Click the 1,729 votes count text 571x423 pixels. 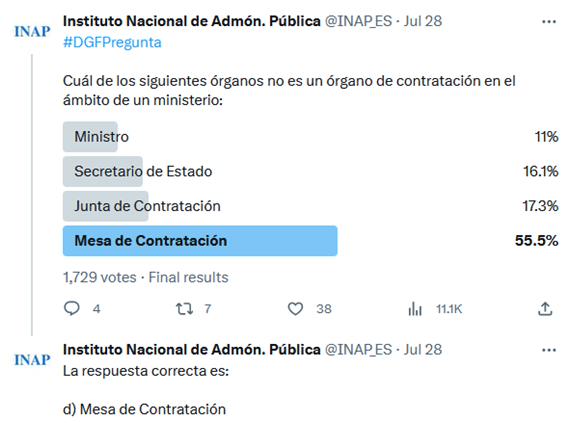click(100, 277)
